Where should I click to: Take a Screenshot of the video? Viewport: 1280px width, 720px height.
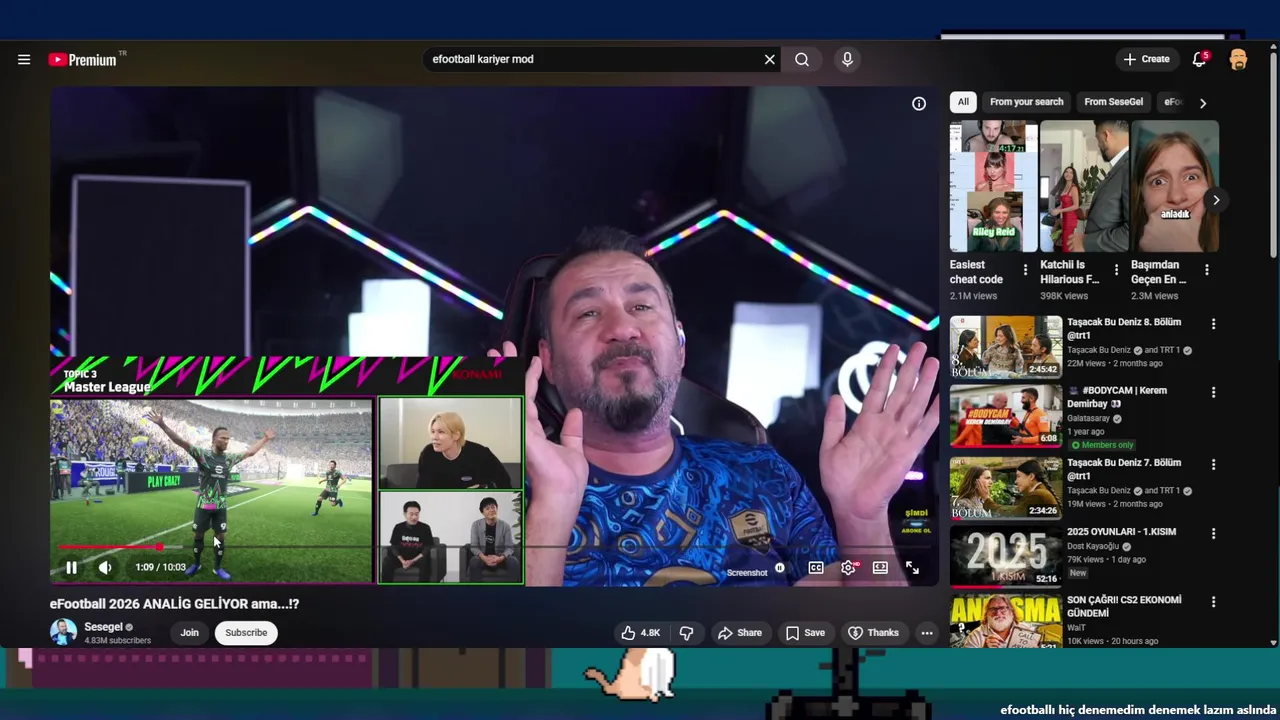click(x=747, y=573)
